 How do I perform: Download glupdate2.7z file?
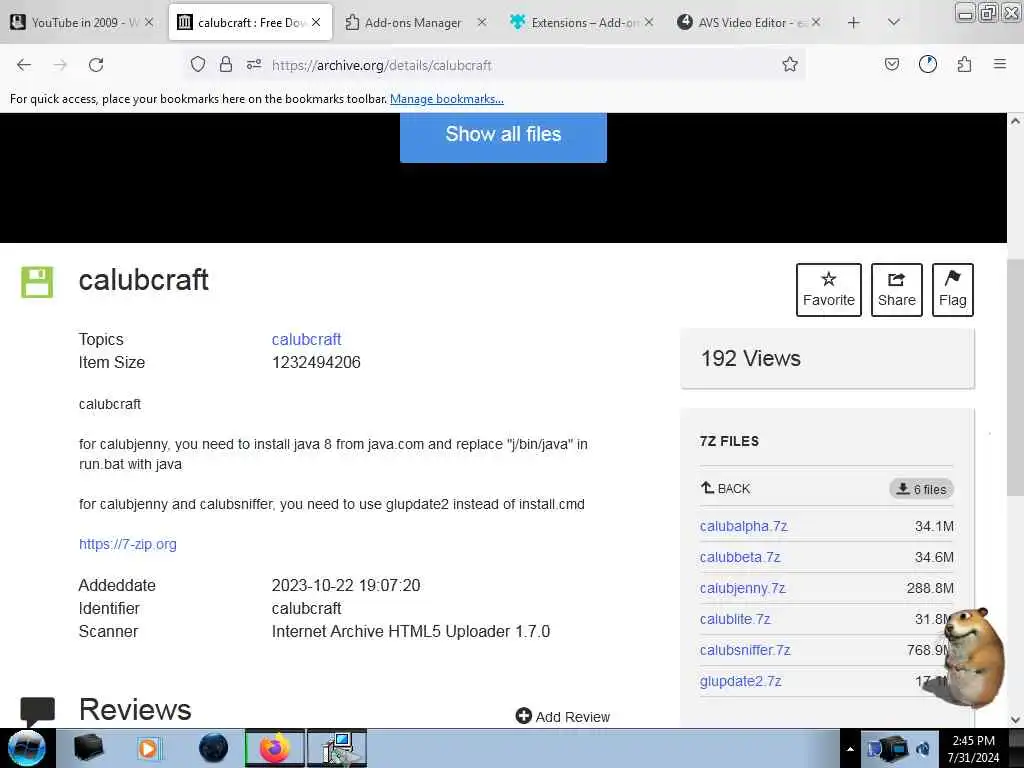[x=741, y=681]
